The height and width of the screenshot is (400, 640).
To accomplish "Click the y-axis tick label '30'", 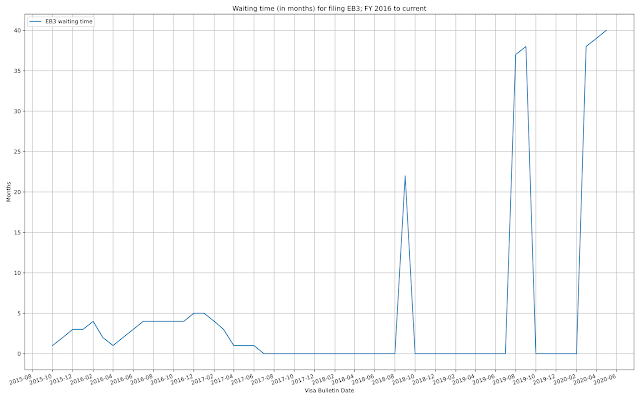I will [18, 111].
